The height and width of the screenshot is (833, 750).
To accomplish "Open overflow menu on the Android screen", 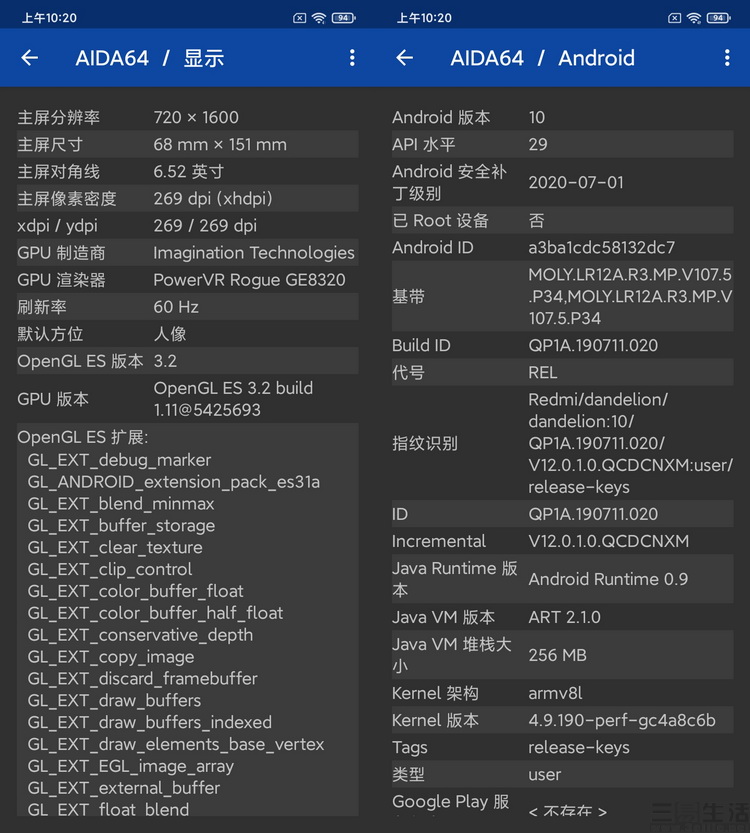I will [x=727, y=57].
